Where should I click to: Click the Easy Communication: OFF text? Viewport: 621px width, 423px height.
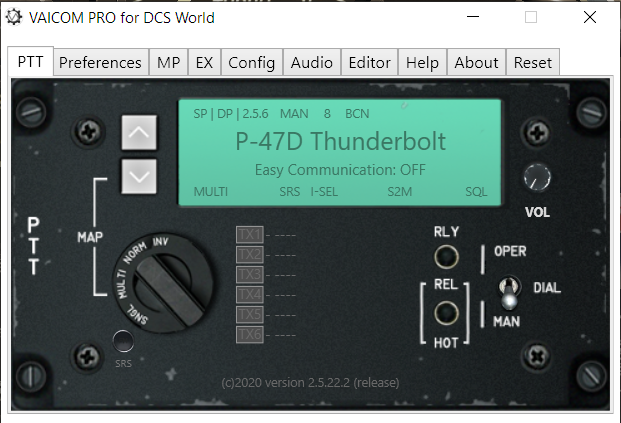point(340,170)
